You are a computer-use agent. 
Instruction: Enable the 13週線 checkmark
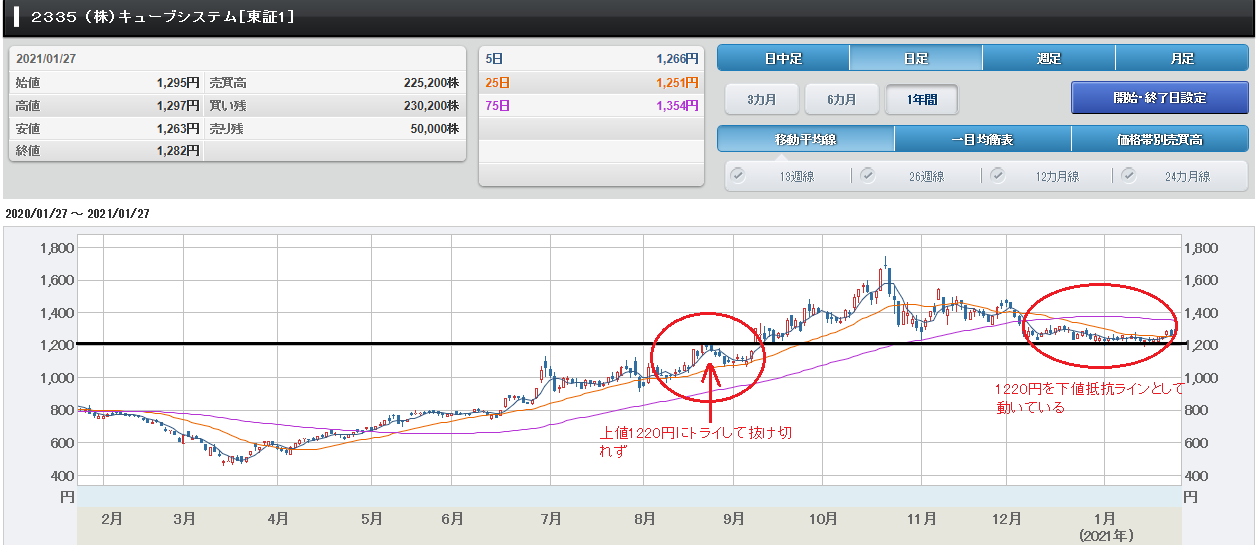pos(738,175)
